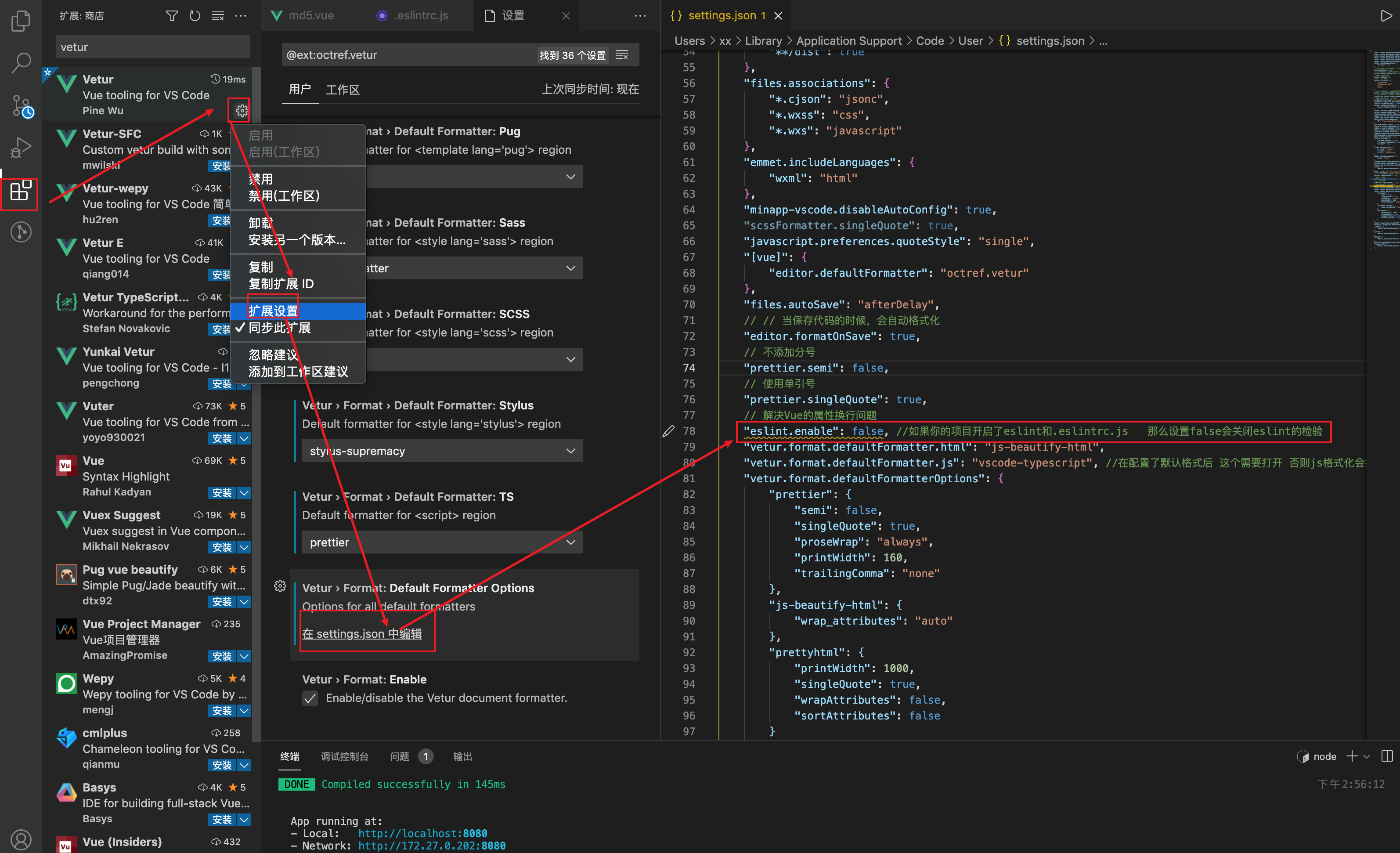Close the 设置 tab
This screenshot has width=1400, height=853.
(566, 15)
